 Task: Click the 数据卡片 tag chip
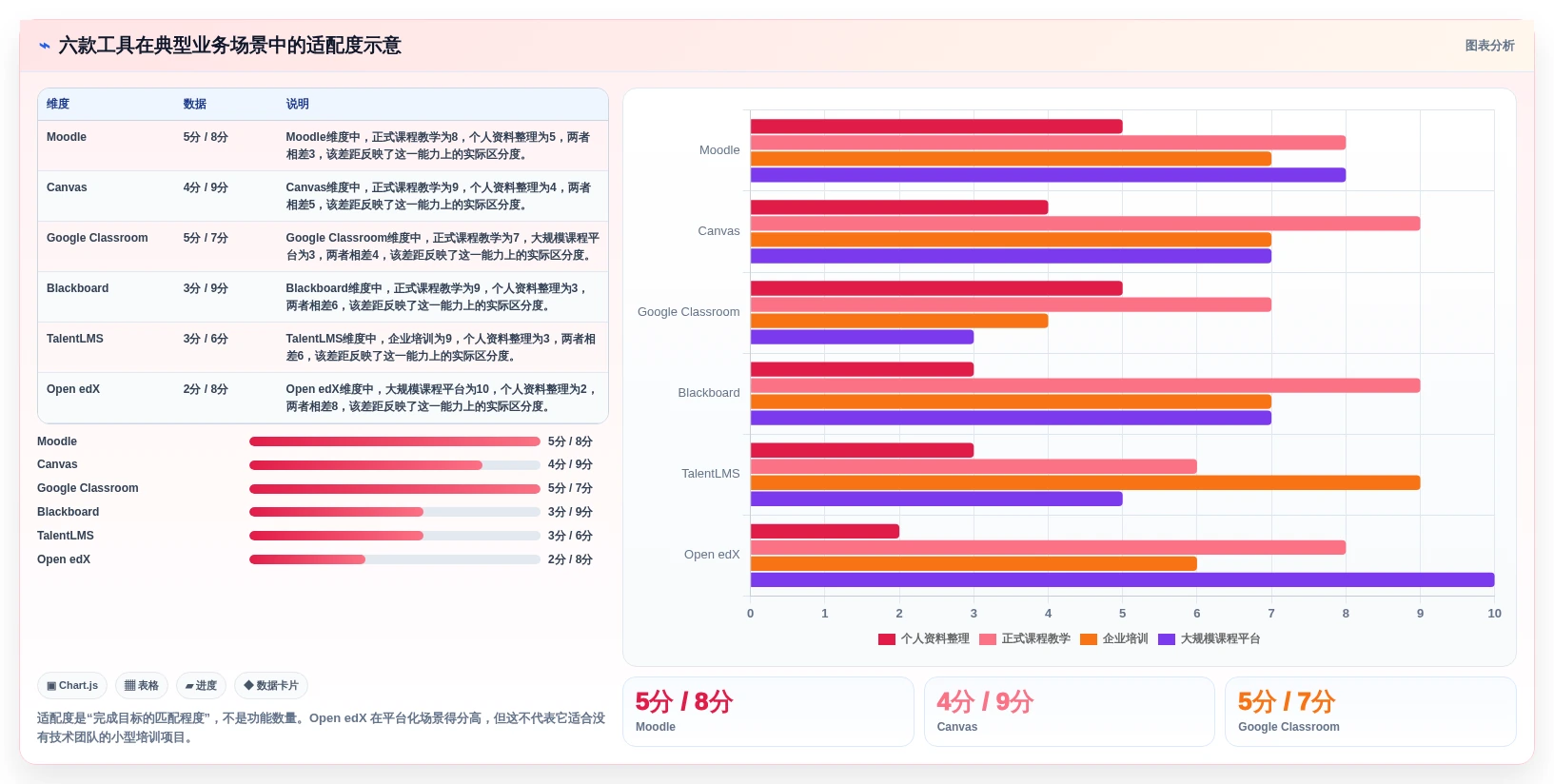point(271,685)
